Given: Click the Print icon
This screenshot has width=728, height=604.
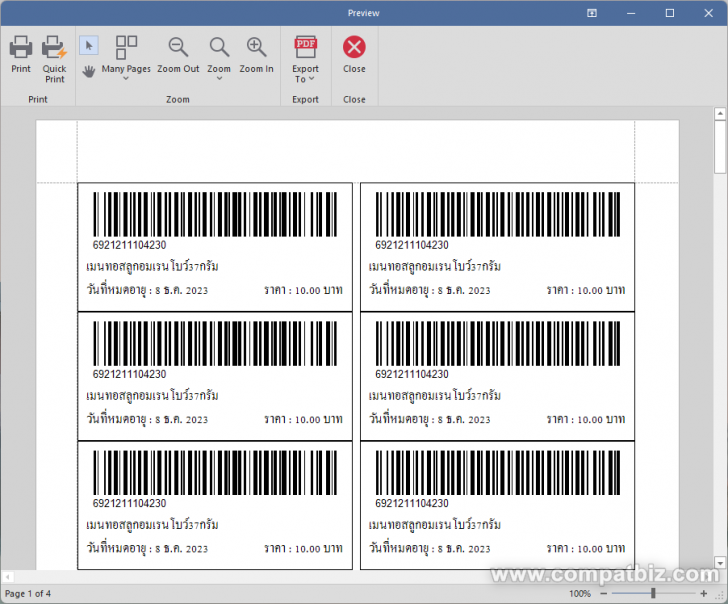Looking at the screenshot, I should tap(21, 47).
